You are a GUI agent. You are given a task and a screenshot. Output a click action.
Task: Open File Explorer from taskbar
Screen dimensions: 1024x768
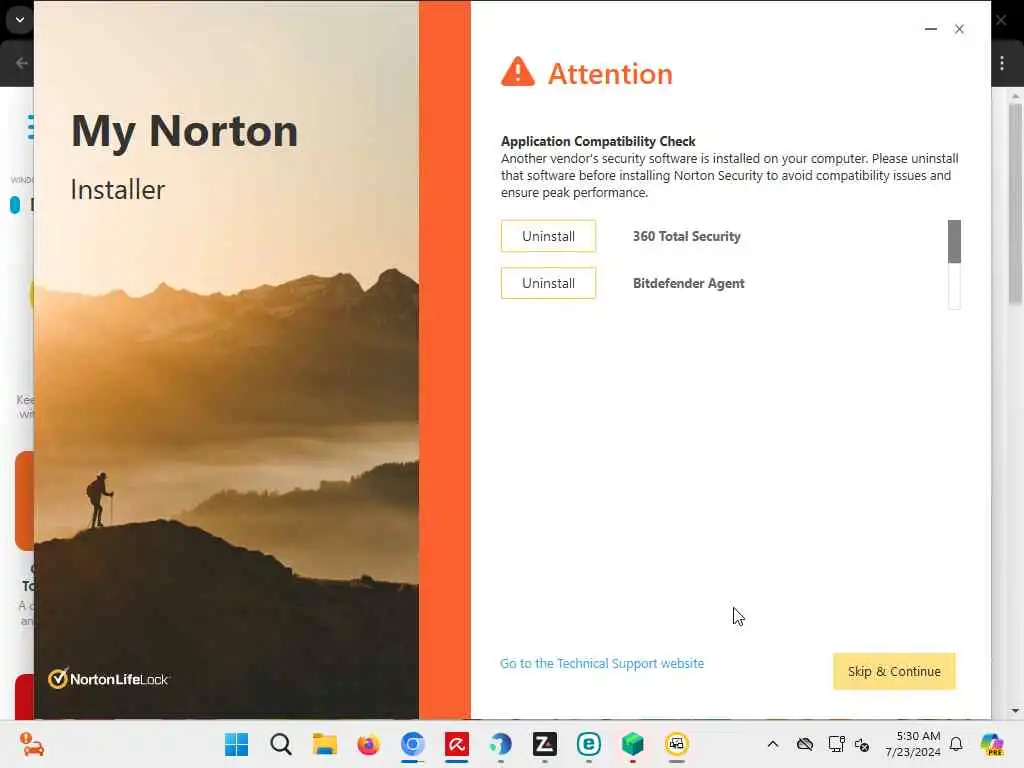click(x=325, y=744)
